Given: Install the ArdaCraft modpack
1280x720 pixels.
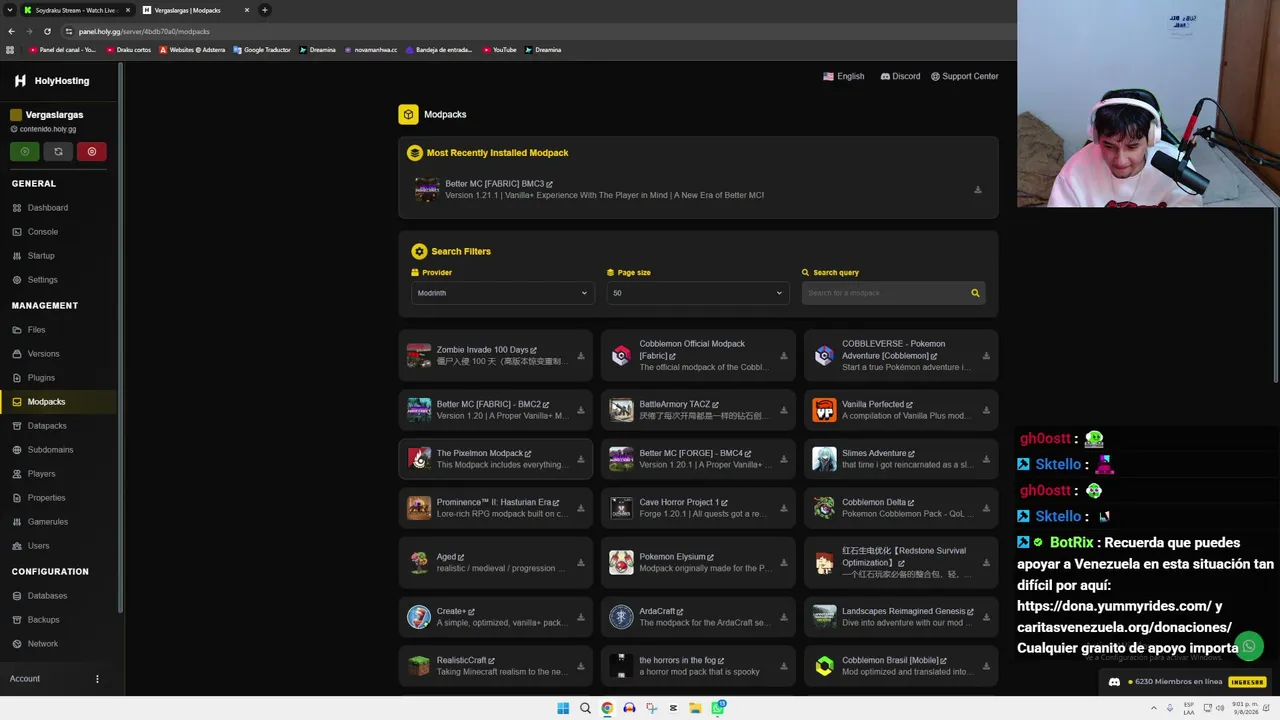Looking at the screenshot, I should (x=784, y=617).
